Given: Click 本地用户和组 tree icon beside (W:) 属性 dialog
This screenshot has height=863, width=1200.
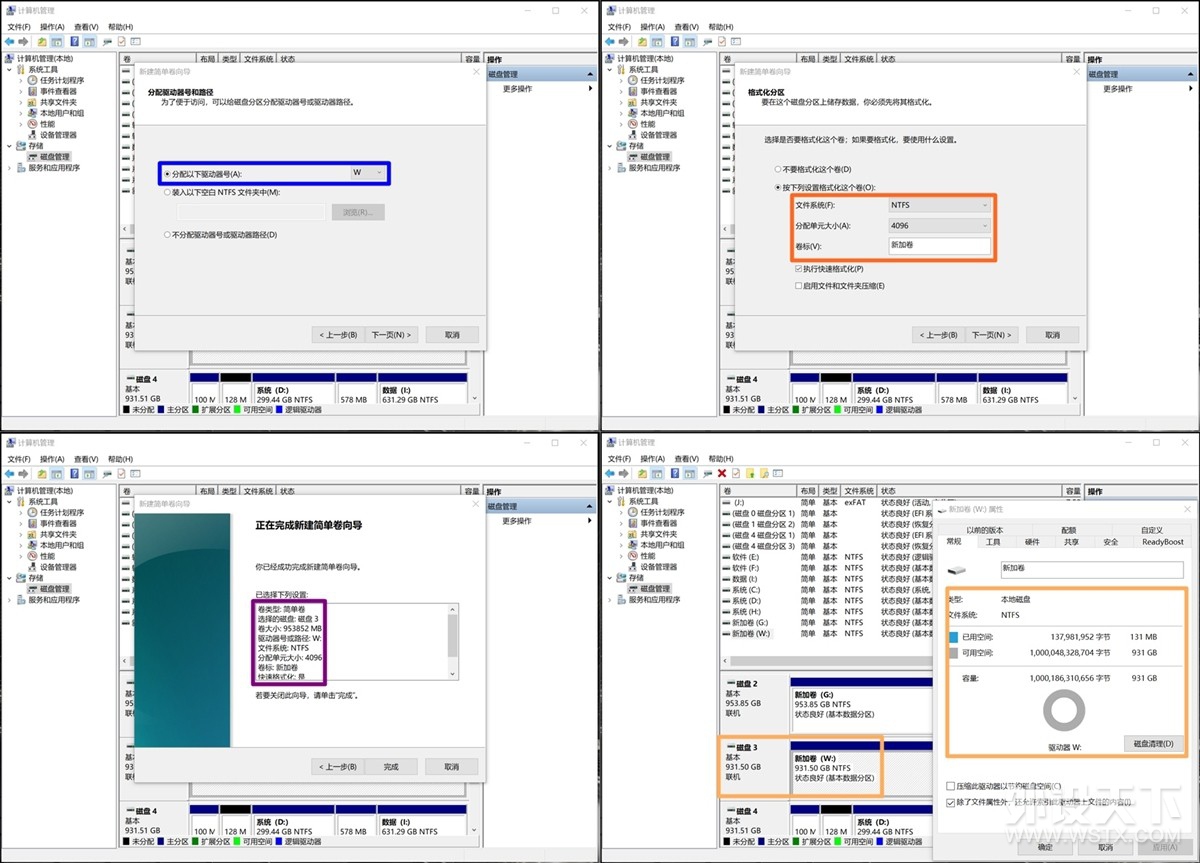Looking at the screenshot, I should [633, 545].
